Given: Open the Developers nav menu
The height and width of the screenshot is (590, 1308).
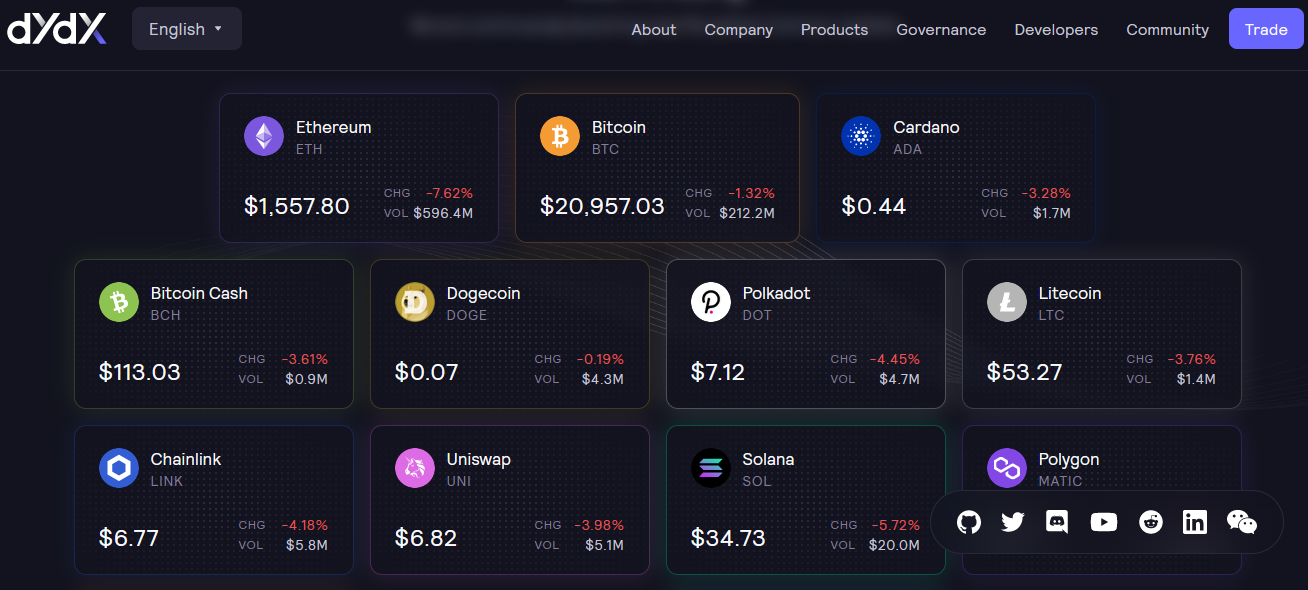Looking at the screenshot, I should click(x=1056, y=30).
